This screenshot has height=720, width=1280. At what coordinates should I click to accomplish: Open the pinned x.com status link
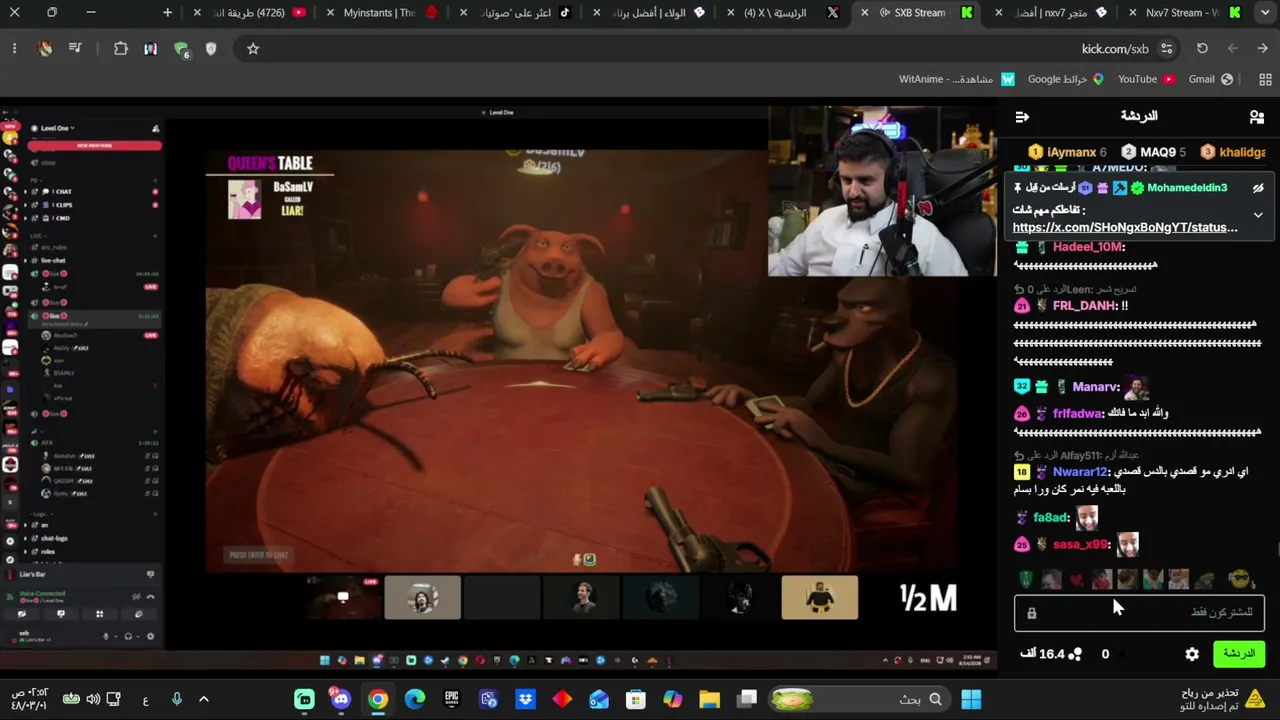1125,227
